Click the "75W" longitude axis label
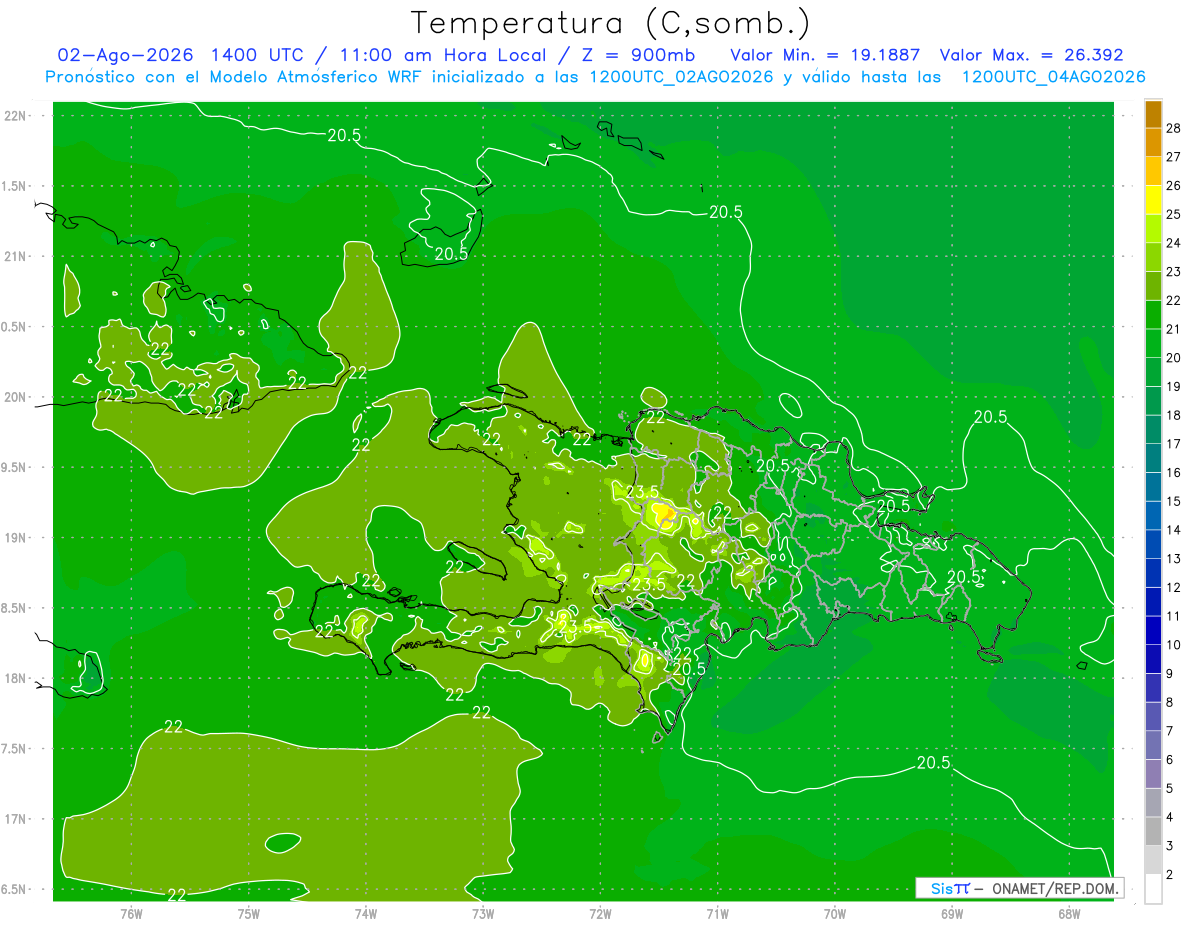Viewport: 1200px width, 927px height. pos(249,913)
